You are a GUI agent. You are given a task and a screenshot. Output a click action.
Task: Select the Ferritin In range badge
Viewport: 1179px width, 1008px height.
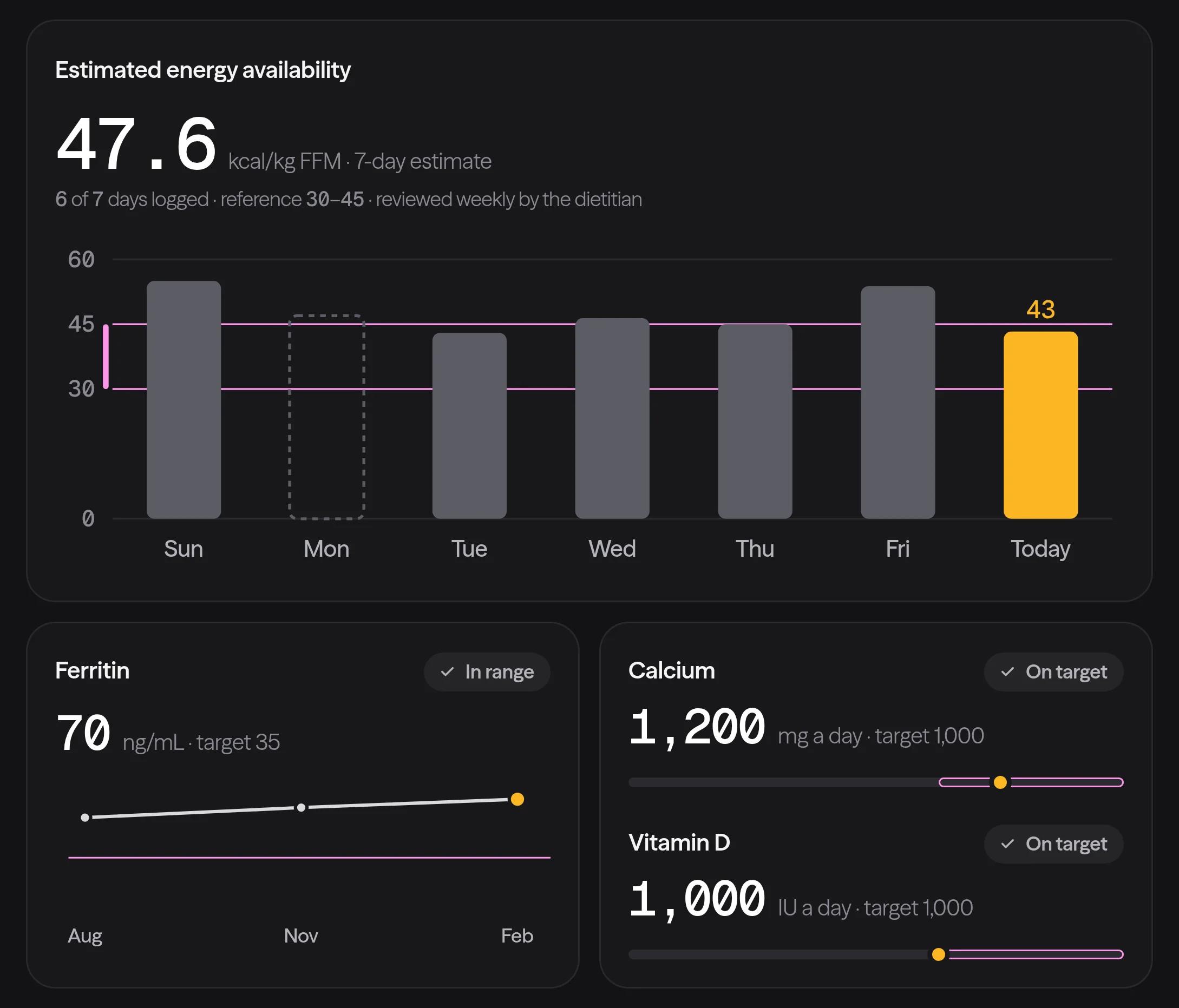487,672
